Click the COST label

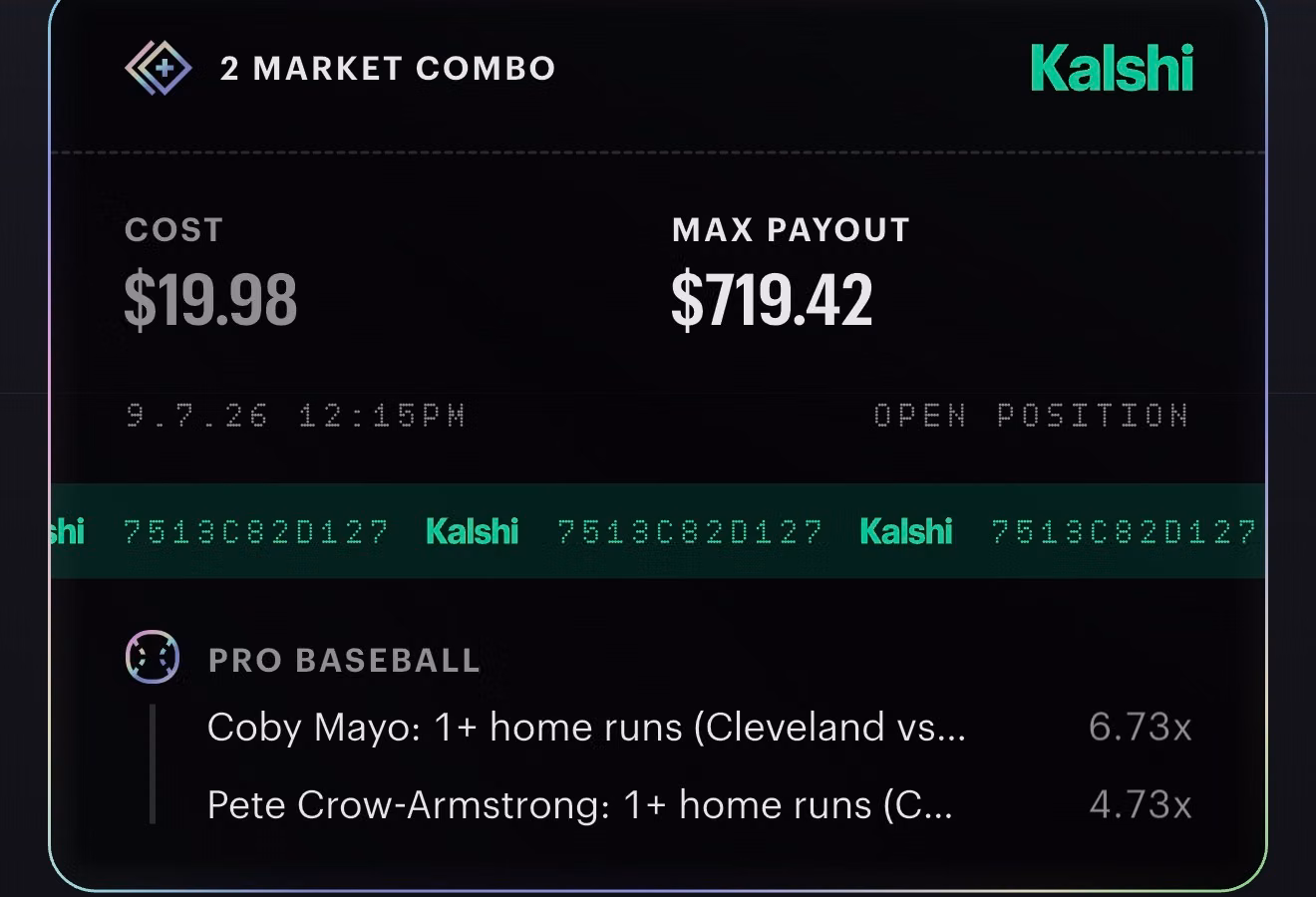click(x=173, y=230)
